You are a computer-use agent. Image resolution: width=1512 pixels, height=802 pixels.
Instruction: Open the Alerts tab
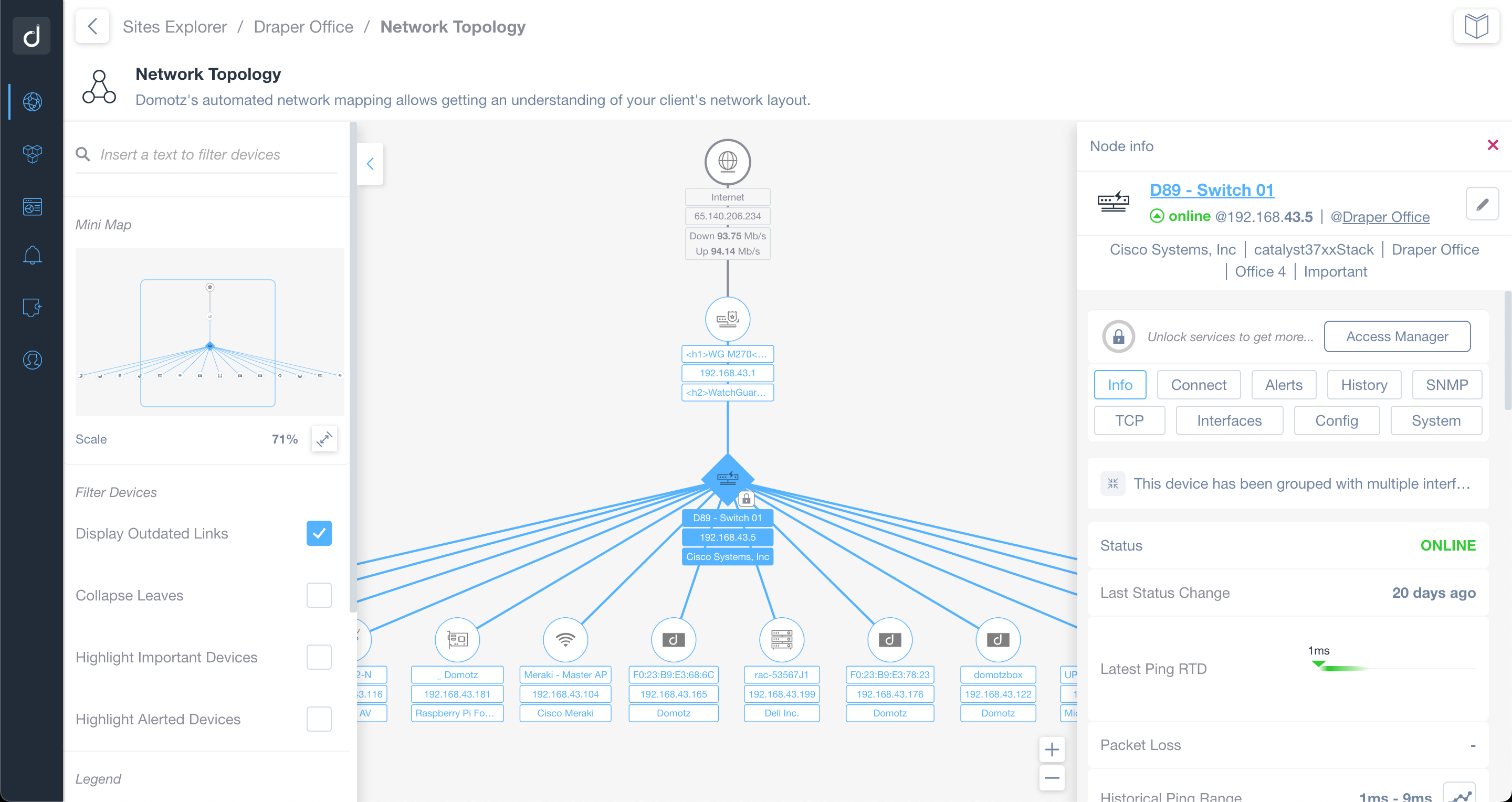(1284, 385)
